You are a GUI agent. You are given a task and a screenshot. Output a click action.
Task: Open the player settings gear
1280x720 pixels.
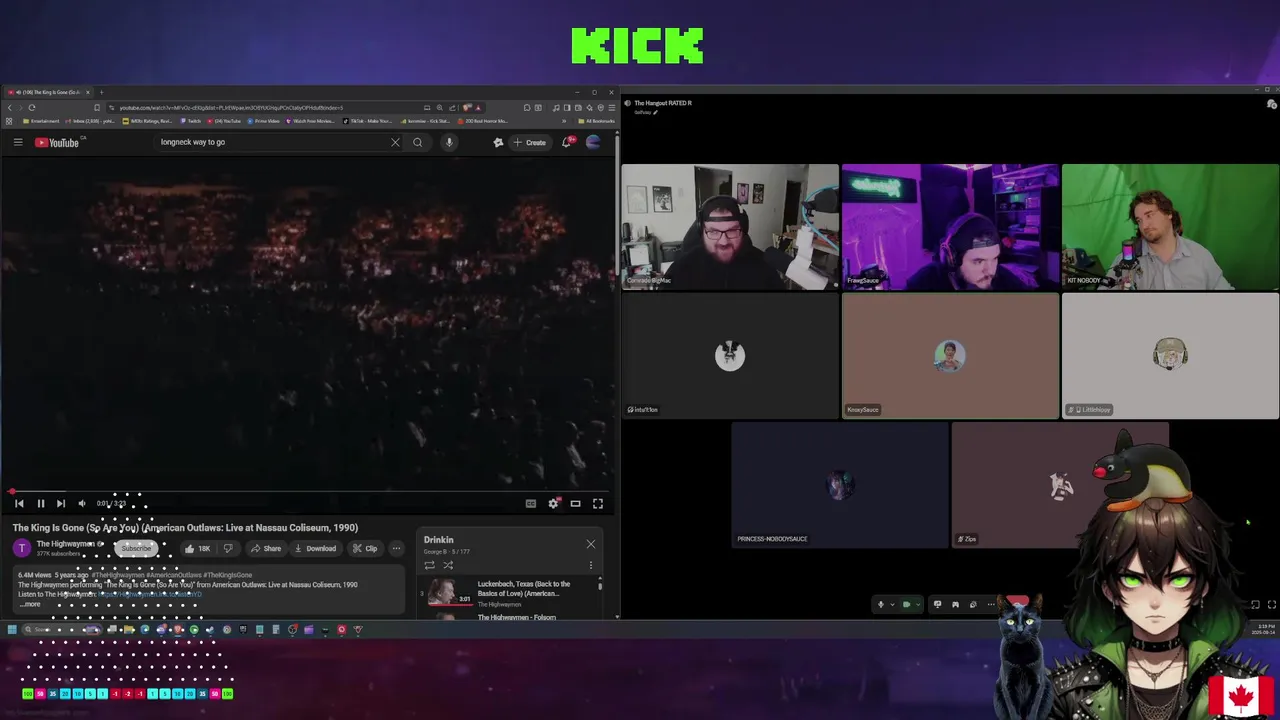coord(553,504)
